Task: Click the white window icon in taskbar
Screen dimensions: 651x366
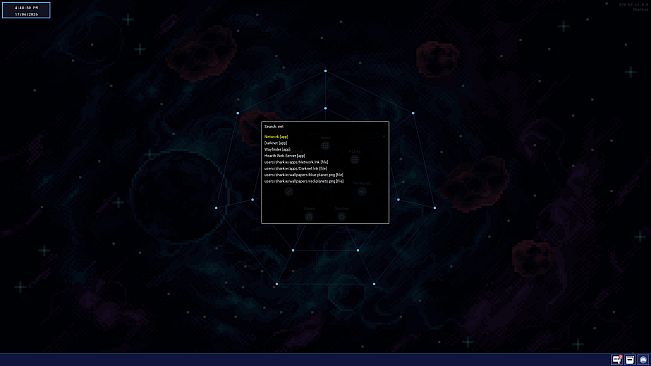Action: click(630, 359)
